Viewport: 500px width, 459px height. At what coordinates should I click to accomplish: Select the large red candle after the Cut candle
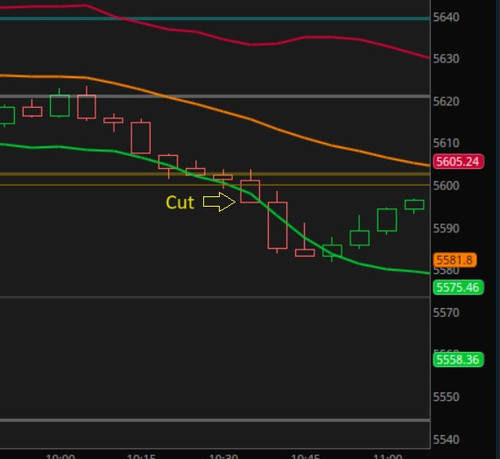[277, 225]
